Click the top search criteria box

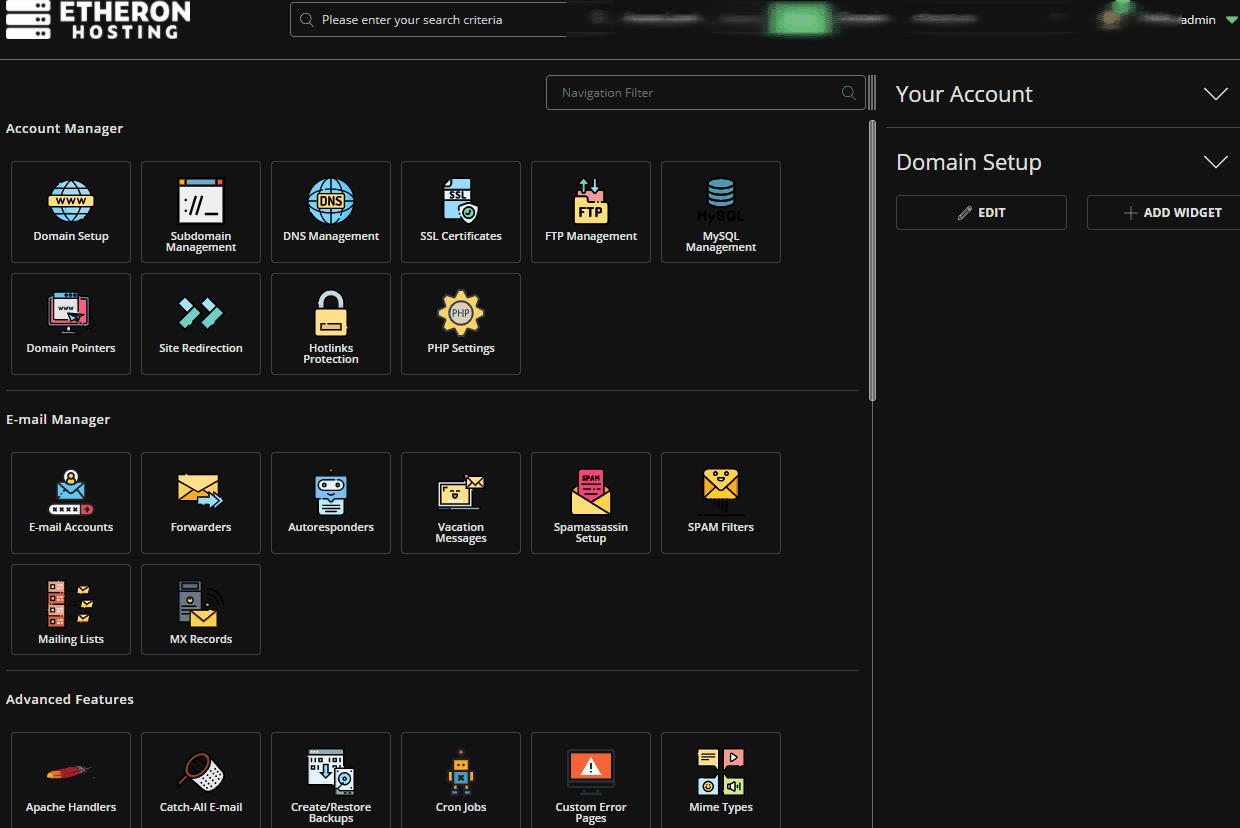coord(430,20)
